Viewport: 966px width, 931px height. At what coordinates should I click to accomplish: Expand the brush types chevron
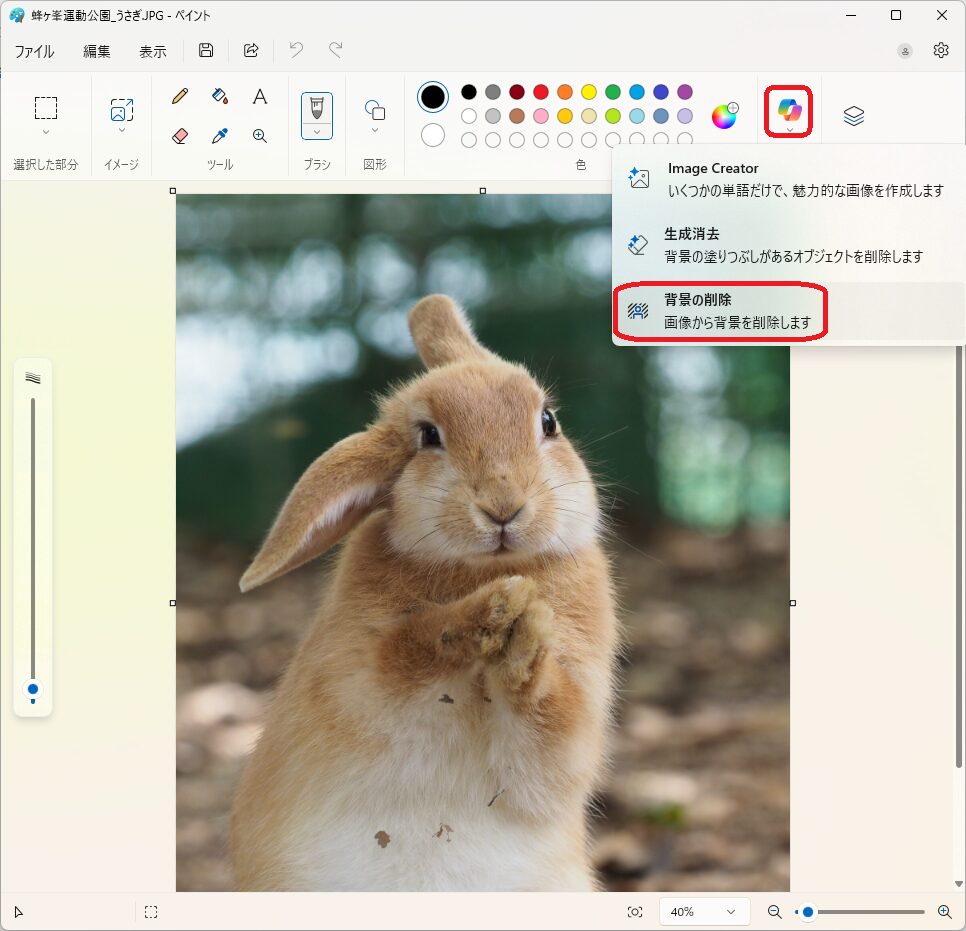[317, 131]
